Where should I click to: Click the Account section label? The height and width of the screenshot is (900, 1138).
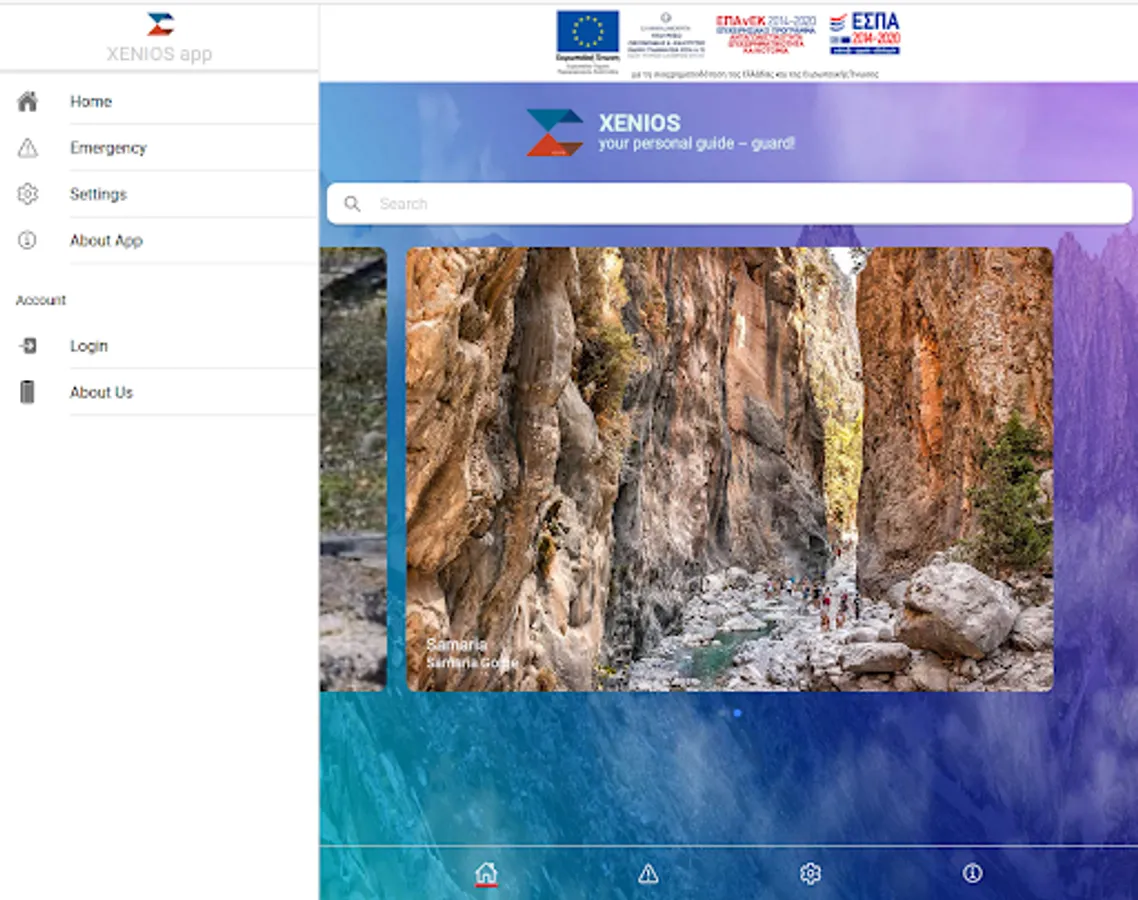[41, 300]
